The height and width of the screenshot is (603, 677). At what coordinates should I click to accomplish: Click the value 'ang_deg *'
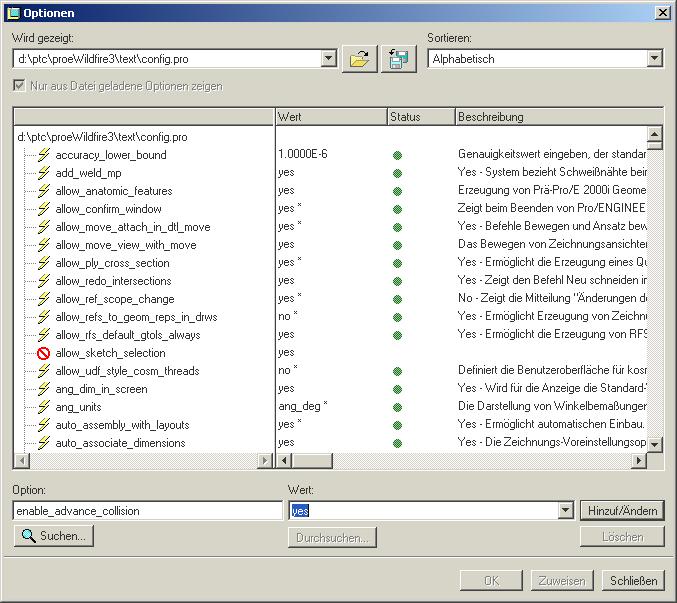click(x=303, y=406)
